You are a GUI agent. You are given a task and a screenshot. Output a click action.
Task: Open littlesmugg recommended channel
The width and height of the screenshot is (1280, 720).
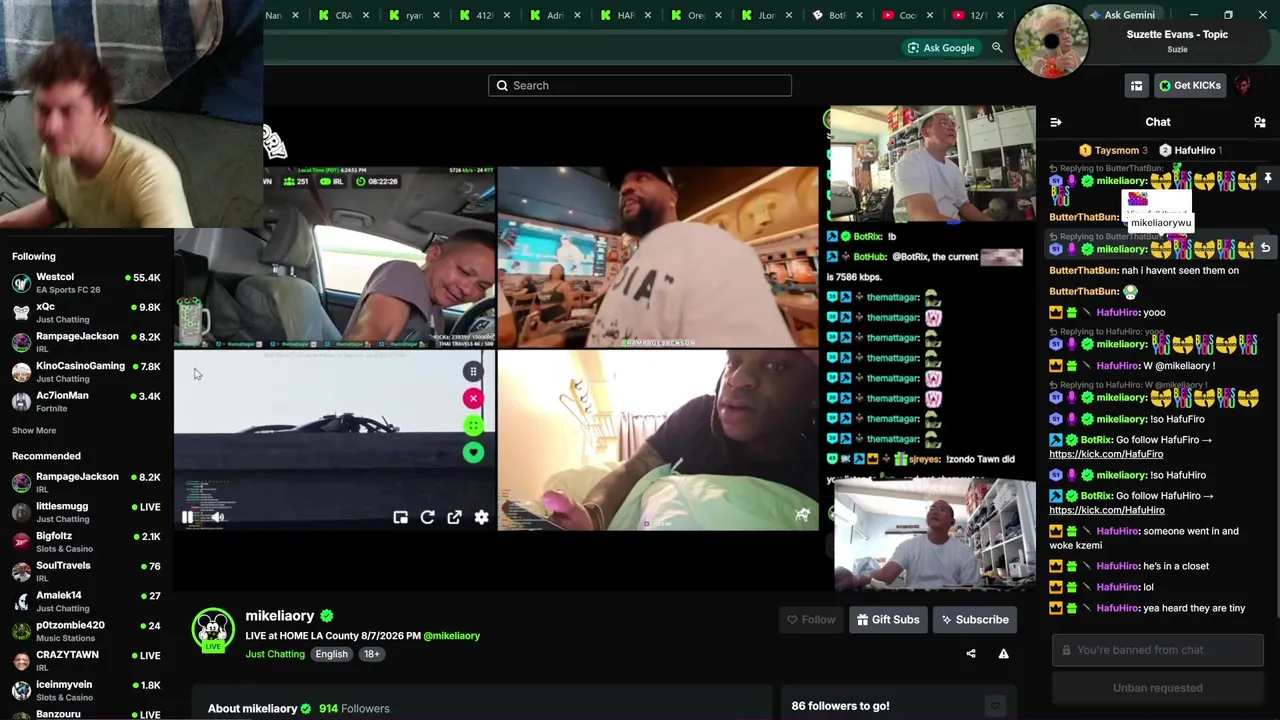pyautogui.click(x=86, y=512)
